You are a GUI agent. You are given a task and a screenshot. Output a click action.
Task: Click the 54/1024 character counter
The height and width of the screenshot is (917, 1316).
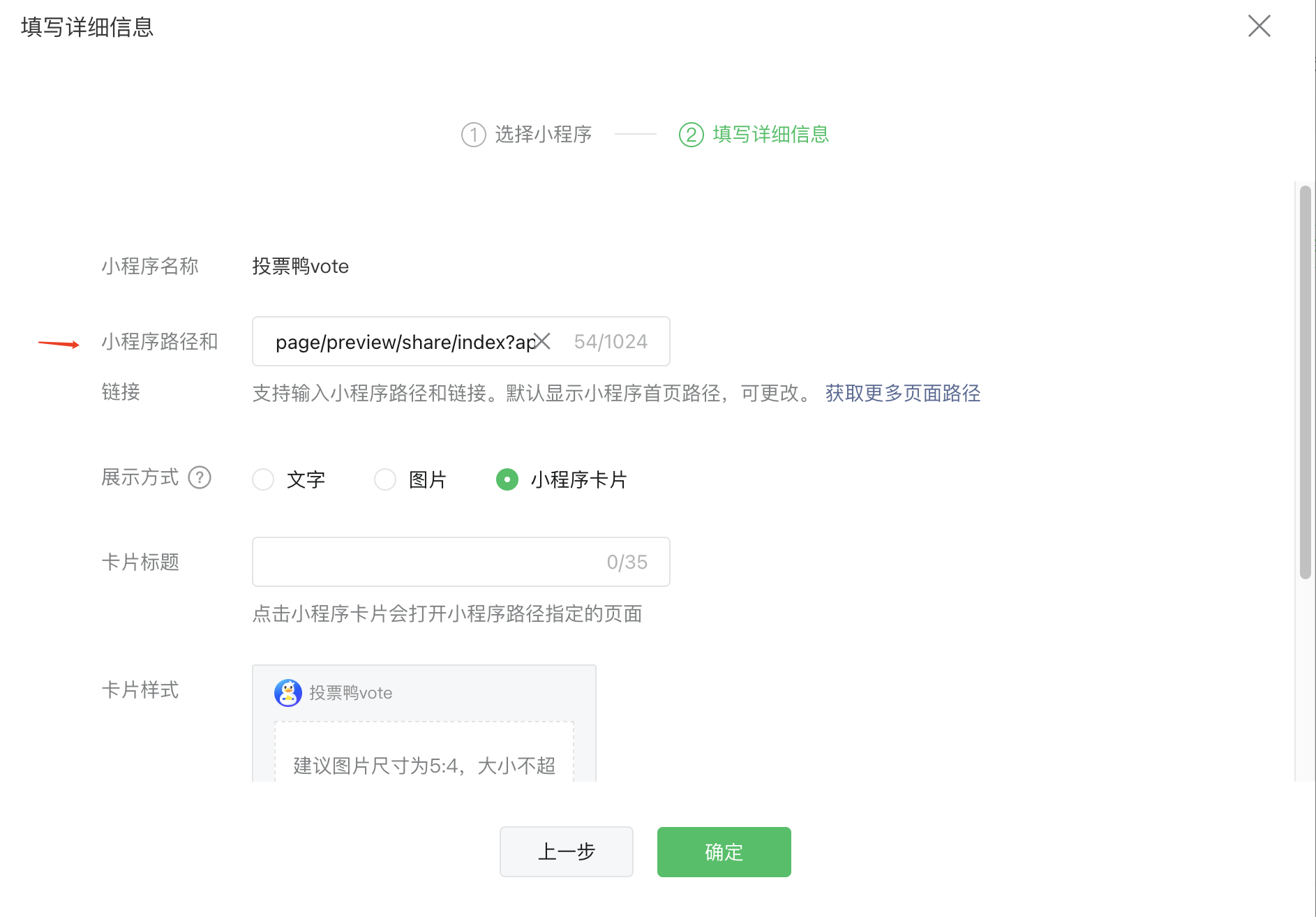[x=611, y=342]
